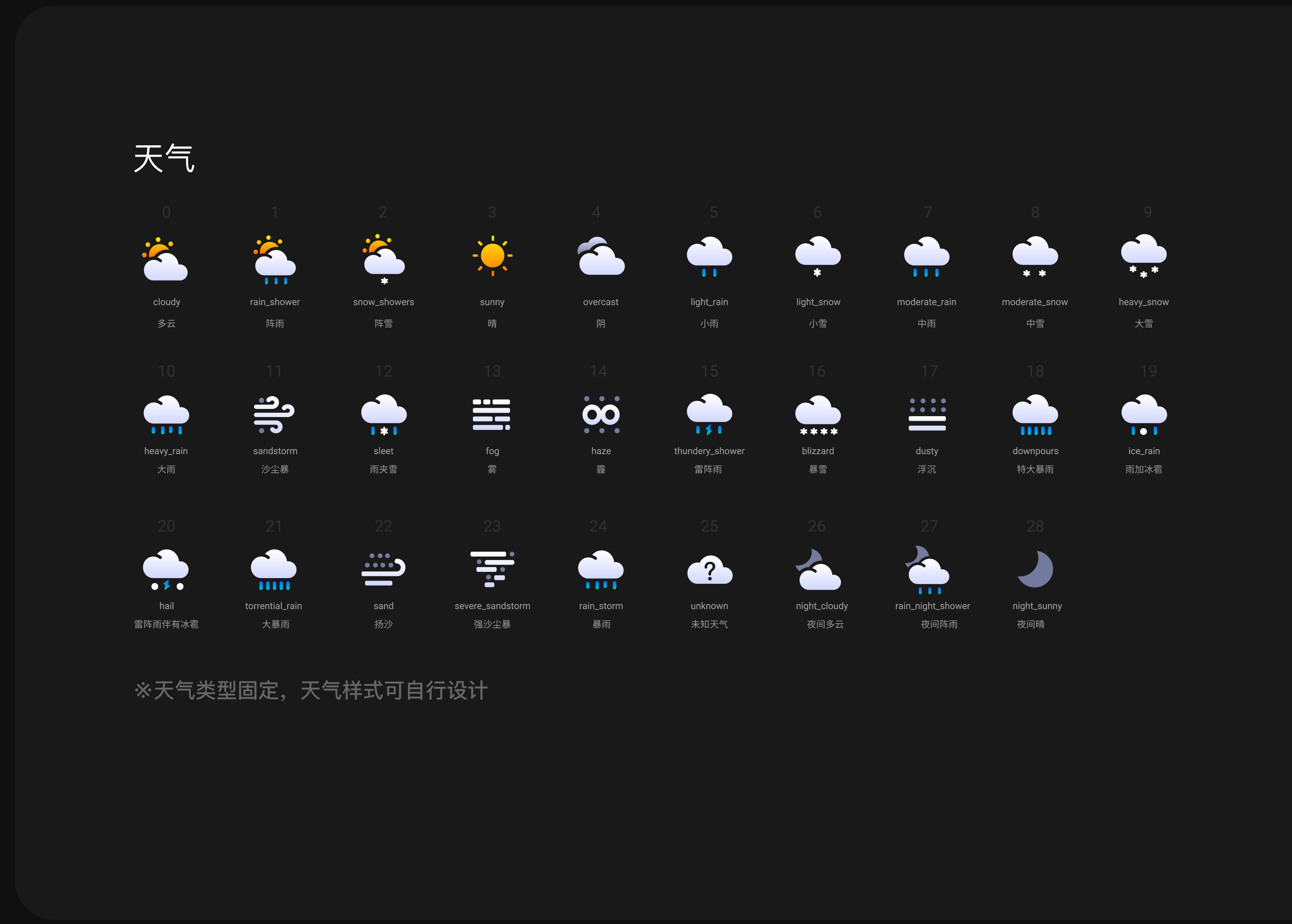This screenshot has height=924, width=1292.
Task: Select the 天气 heading text
Action: click(164, 158)
